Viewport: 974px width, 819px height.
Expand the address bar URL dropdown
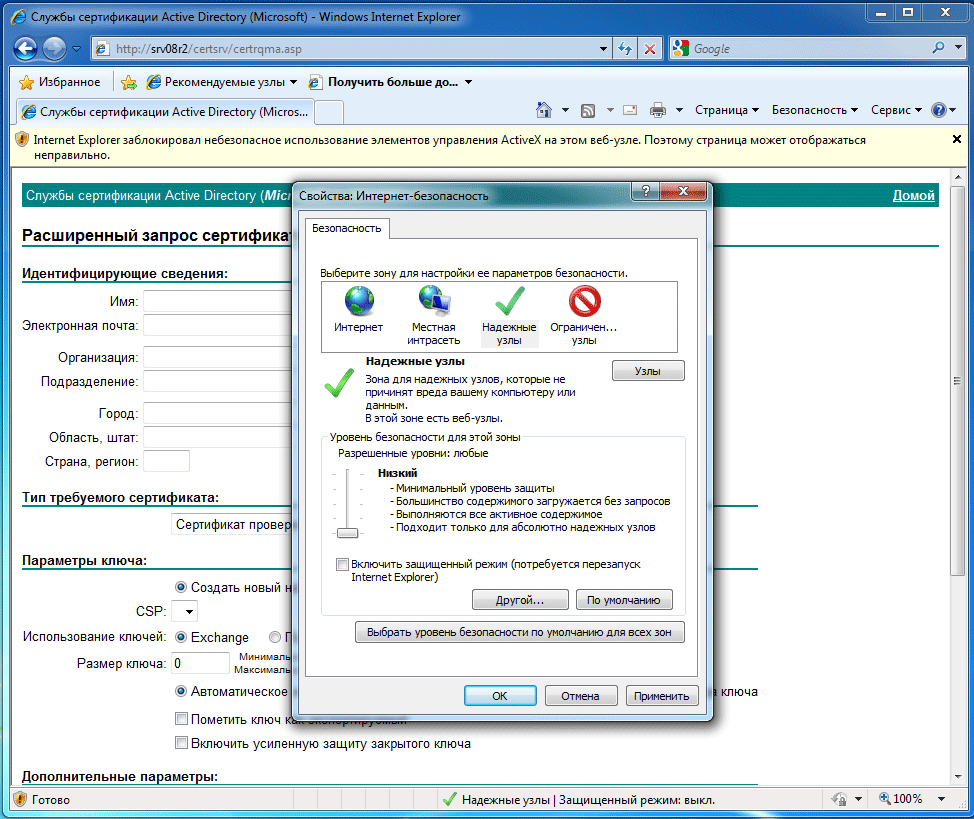point(603,48)
